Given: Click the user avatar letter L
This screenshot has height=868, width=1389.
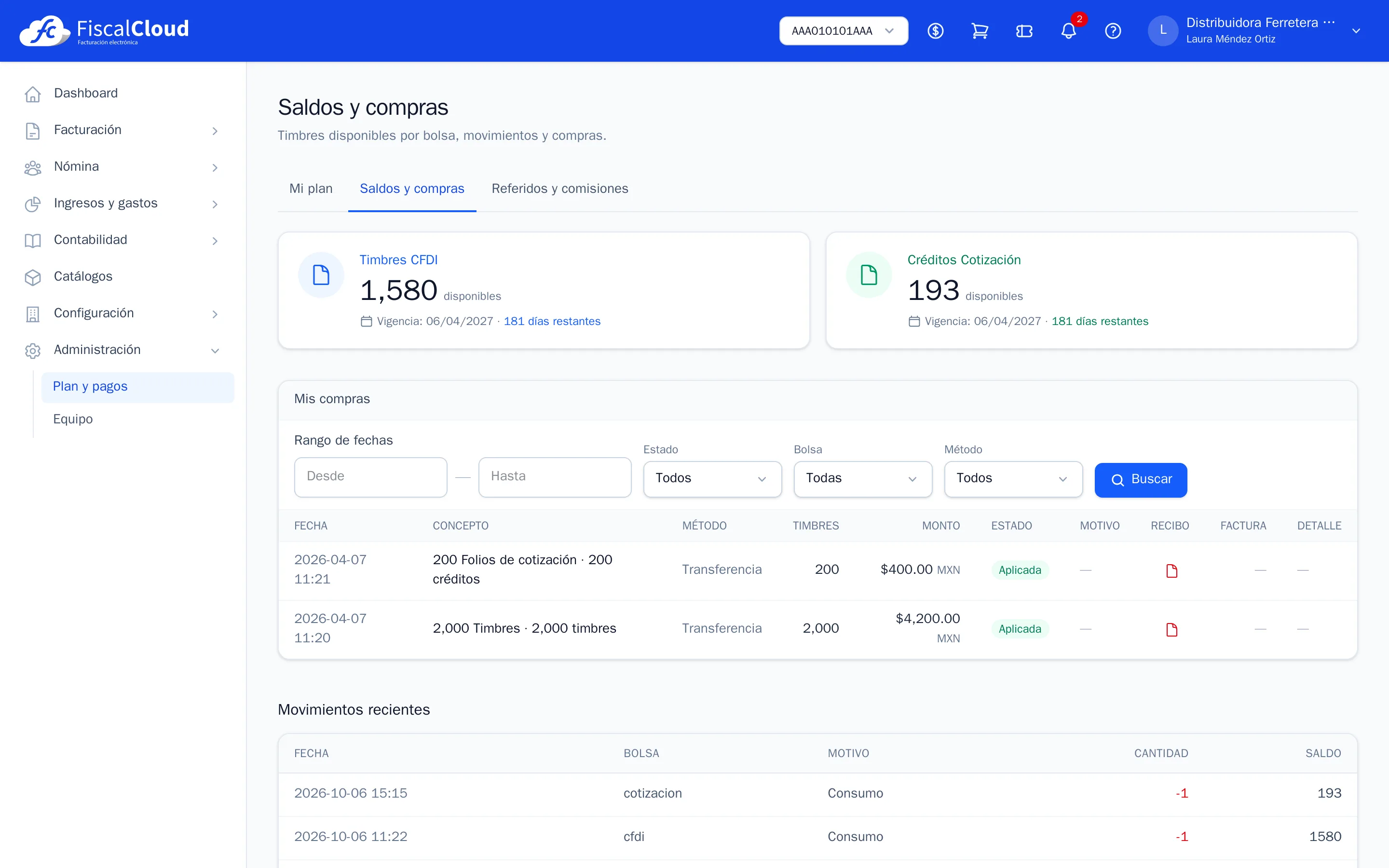Looking at the screenshot, I should coord(1163,30).
